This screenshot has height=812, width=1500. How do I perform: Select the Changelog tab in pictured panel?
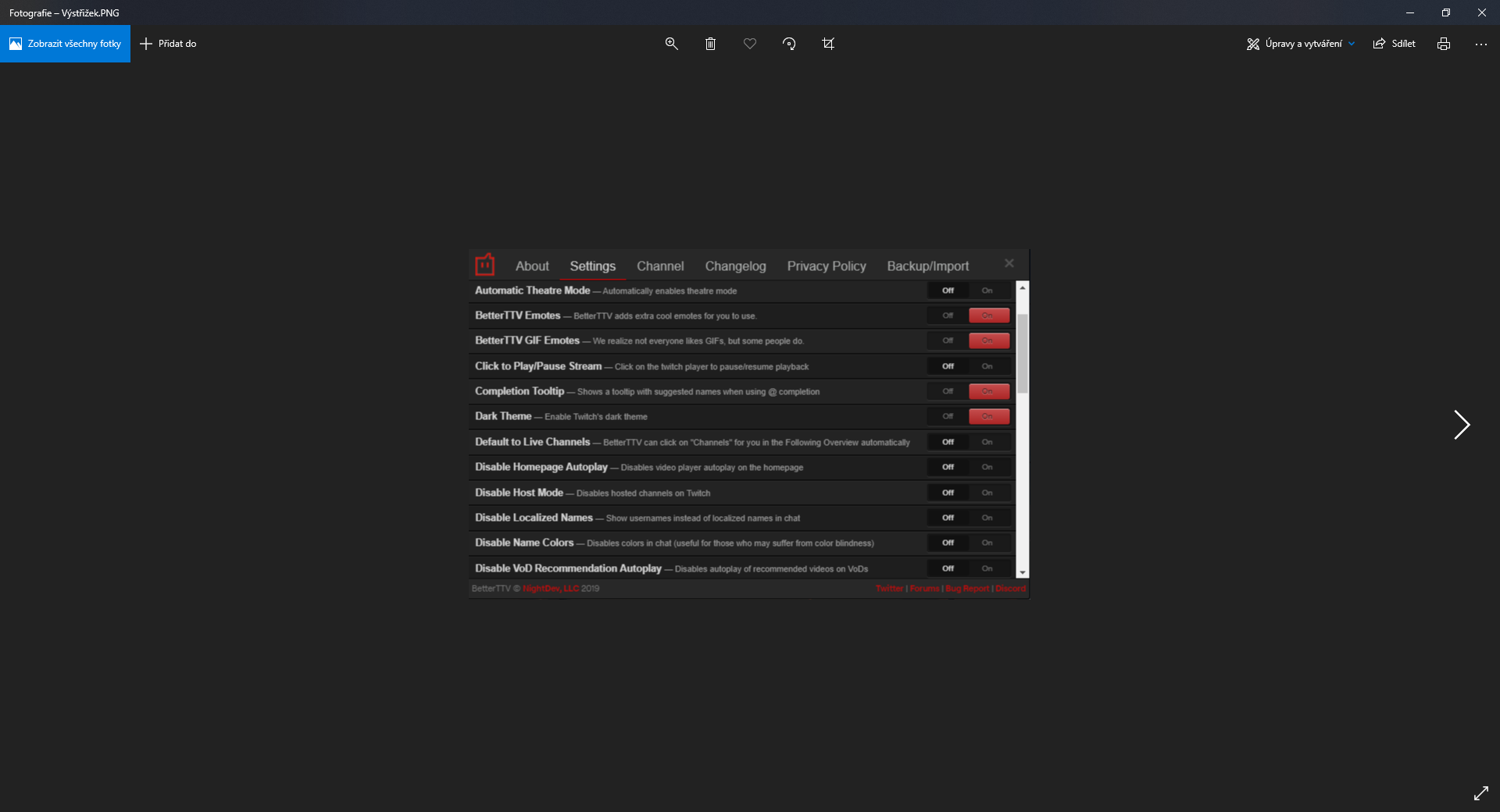(x=735, y=266)
